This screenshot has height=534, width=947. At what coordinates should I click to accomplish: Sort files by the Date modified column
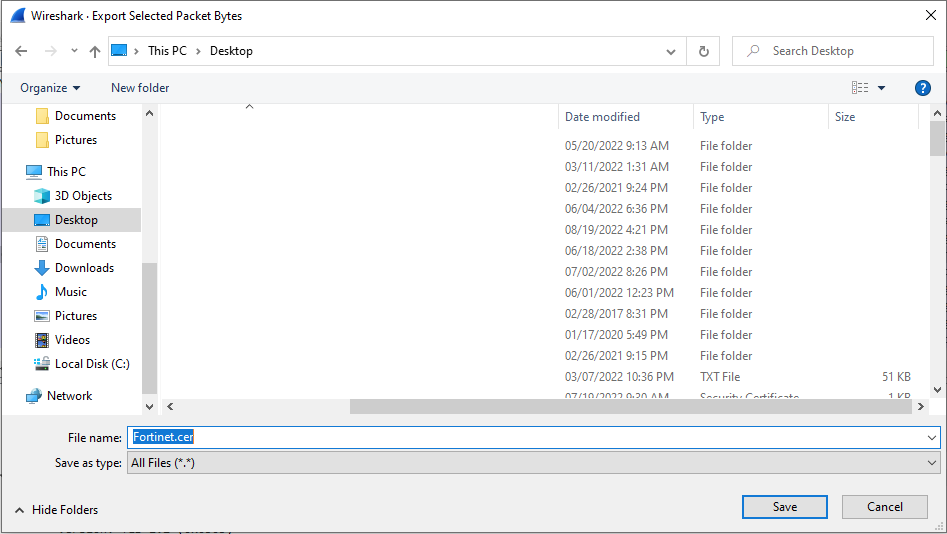[602, 117]
